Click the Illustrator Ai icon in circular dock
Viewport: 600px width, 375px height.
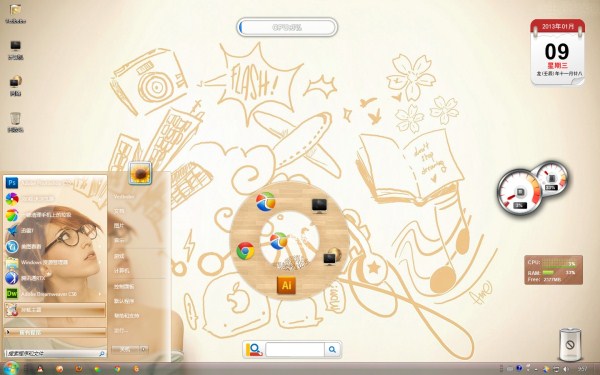click(286, 285)
